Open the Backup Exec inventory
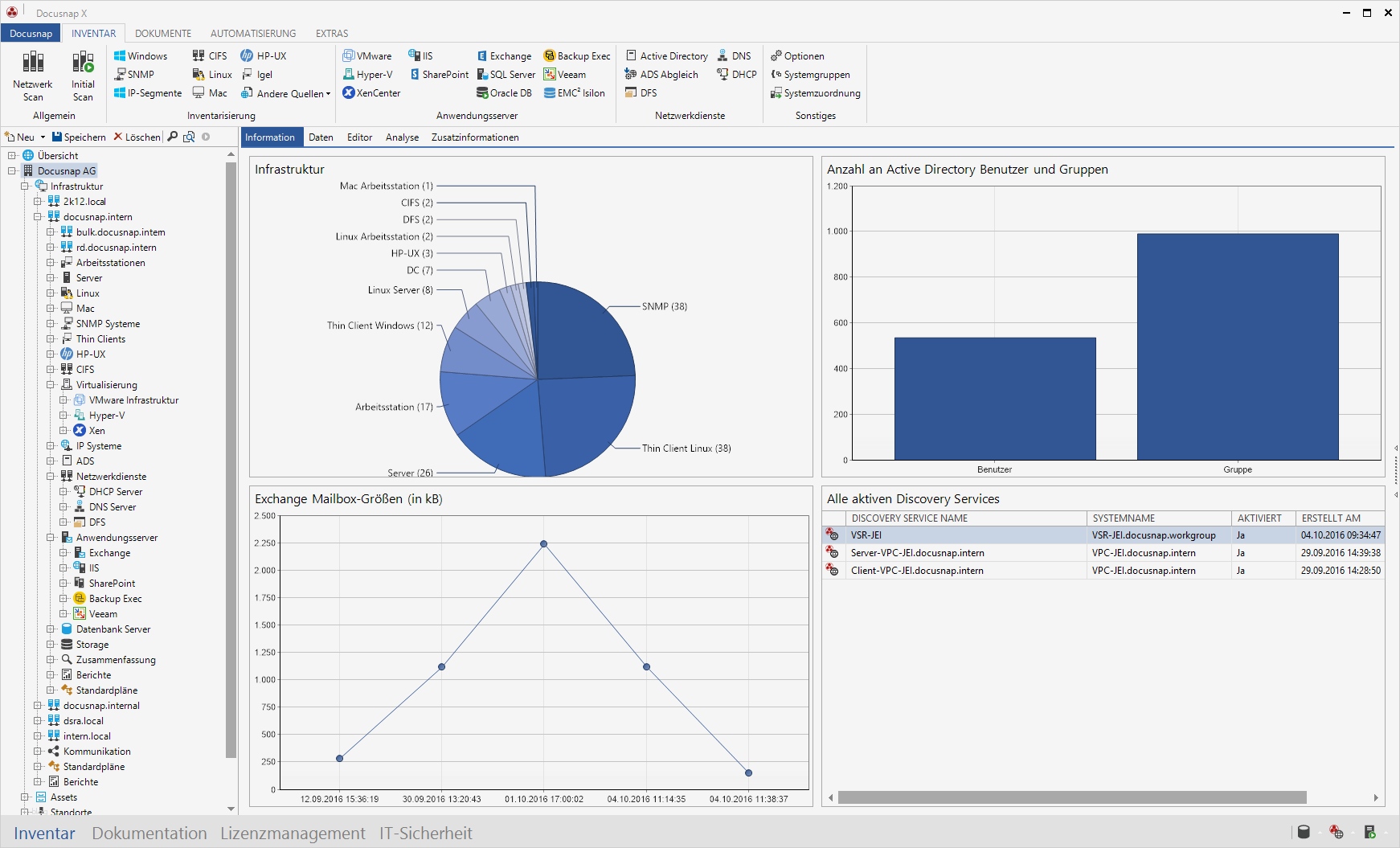This screenshot has width=1400, height=848. tap(577, 56)
